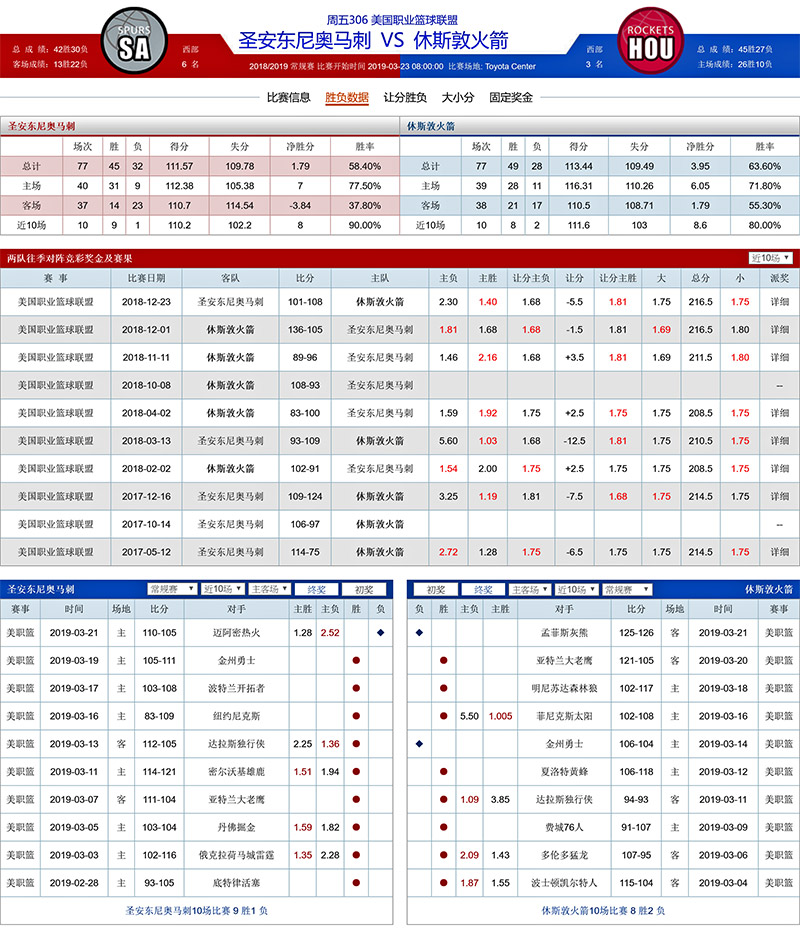This screenshot has width=800, height=933.
Task: Click the Rockets HOU team logo
Action: click(x=651, y=41)
